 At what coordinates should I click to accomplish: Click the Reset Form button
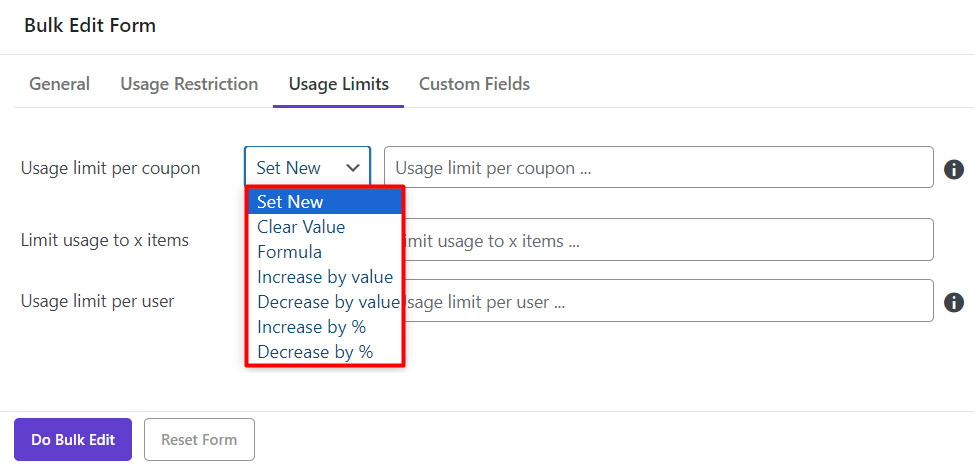pos(199,440)
